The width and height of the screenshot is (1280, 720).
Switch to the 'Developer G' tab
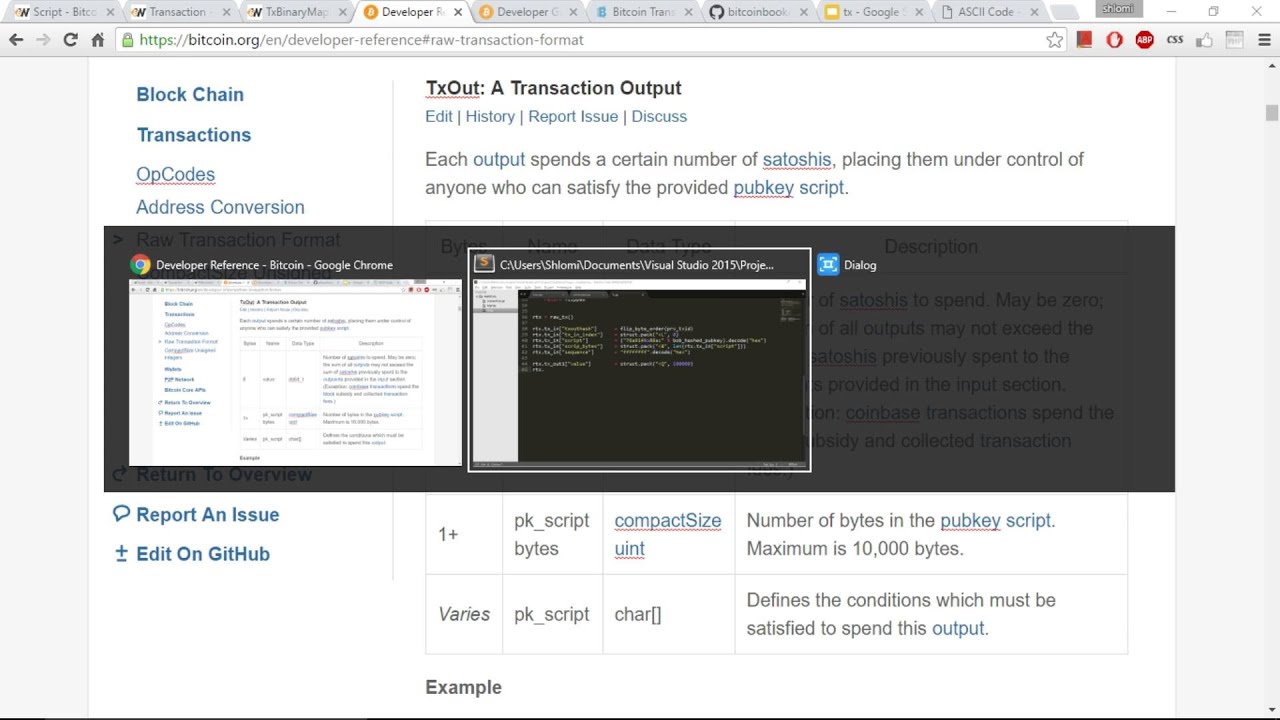[x=525, y=12]
